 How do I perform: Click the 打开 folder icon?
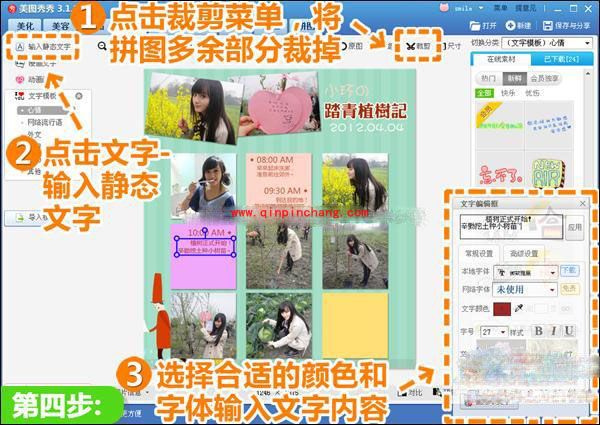coord(475,26)
